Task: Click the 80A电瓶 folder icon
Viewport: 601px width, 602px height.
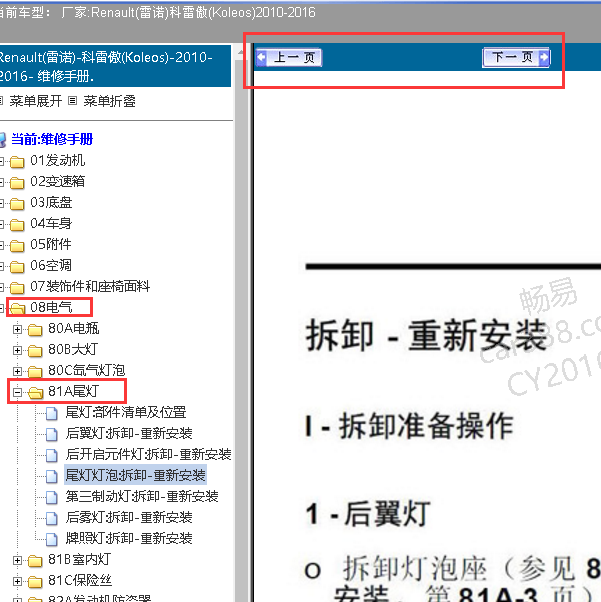Action: tap(35, 330)
